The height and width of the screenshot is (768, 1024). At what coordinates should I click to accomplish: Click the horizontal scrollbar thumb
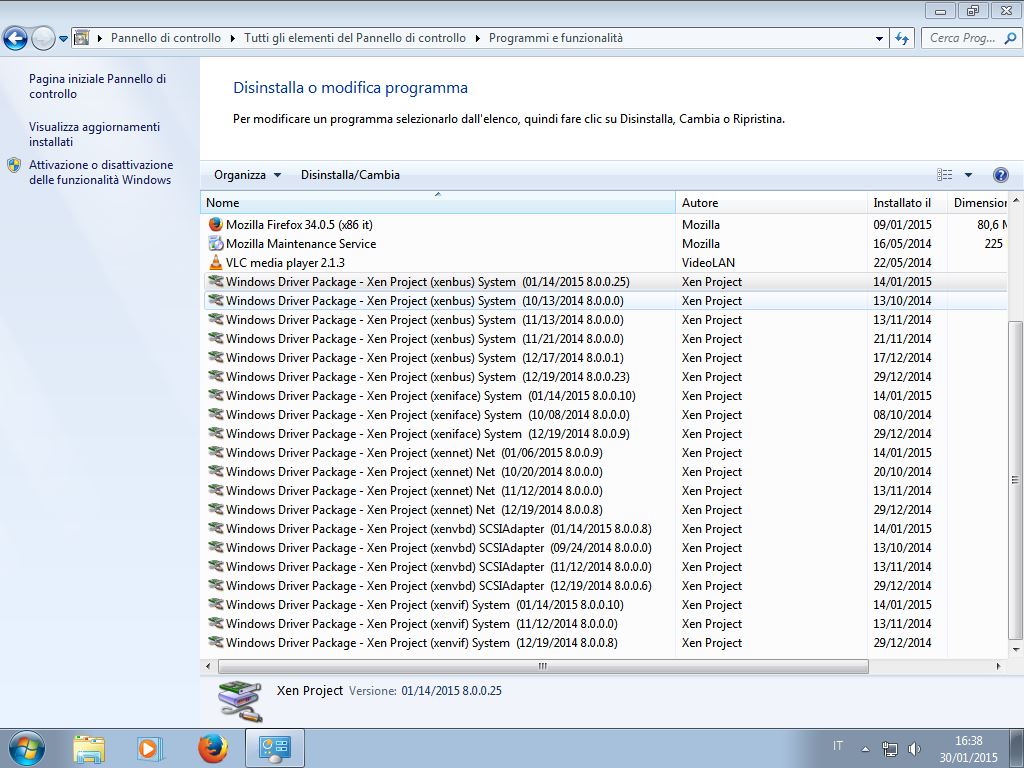(543, 666)
